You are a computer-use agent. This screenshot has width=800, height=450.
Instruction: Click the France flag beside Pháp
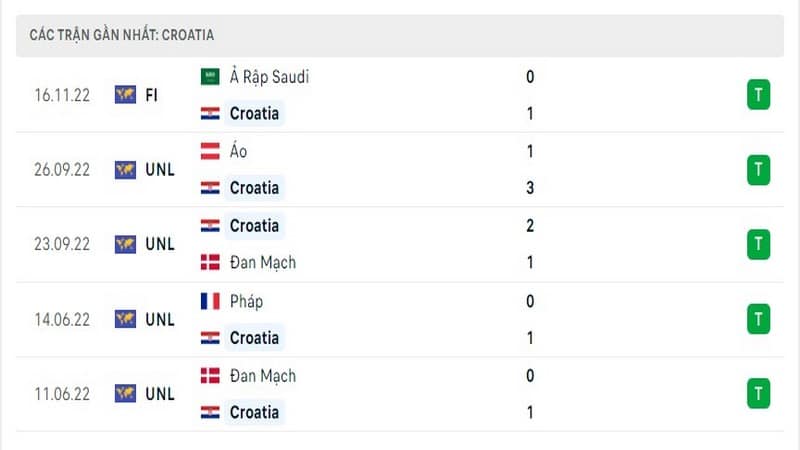coord(210,301)
